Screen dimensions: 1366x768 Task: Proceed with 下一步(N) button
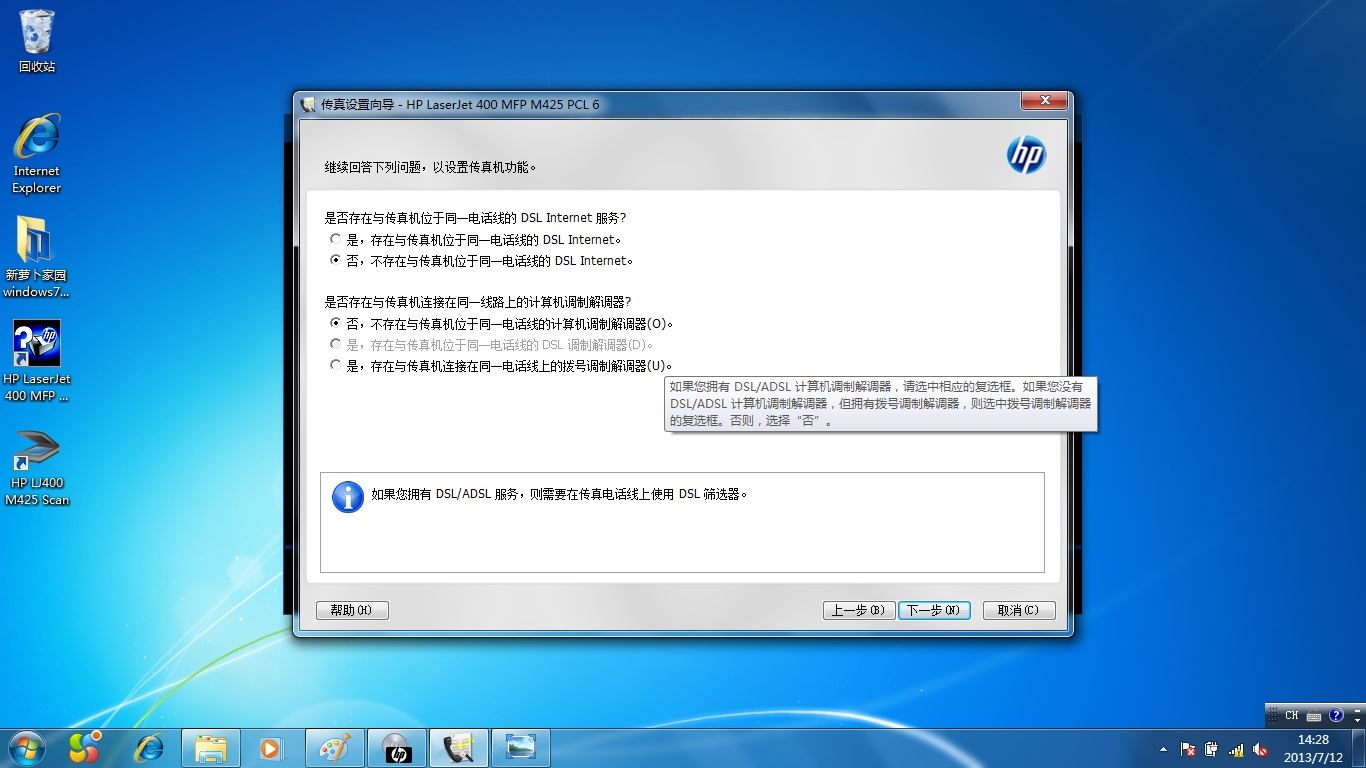934,610
